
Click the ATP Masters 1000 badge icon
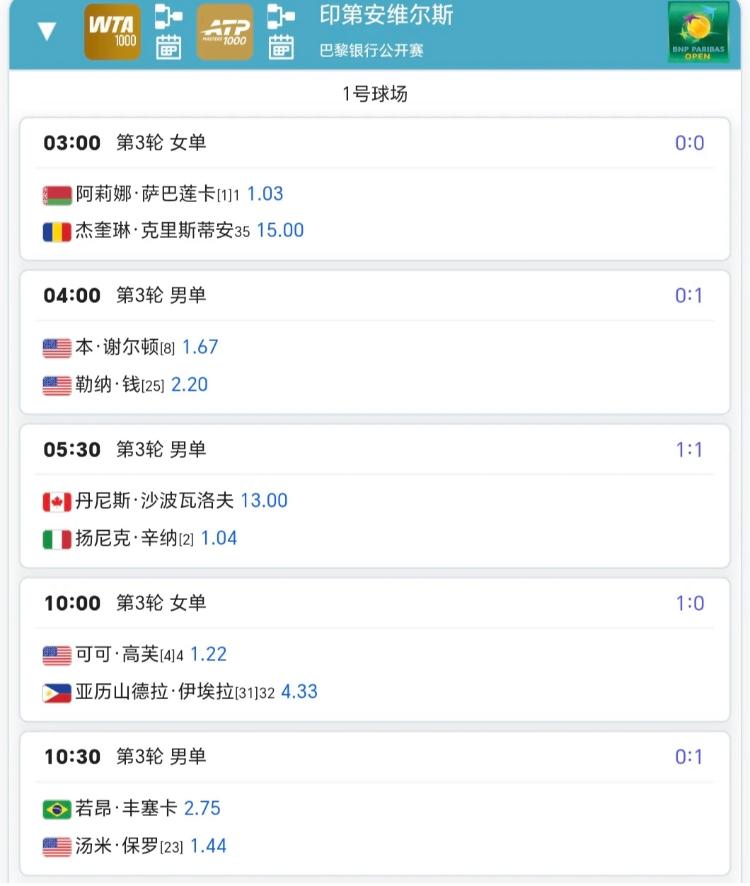225,32
